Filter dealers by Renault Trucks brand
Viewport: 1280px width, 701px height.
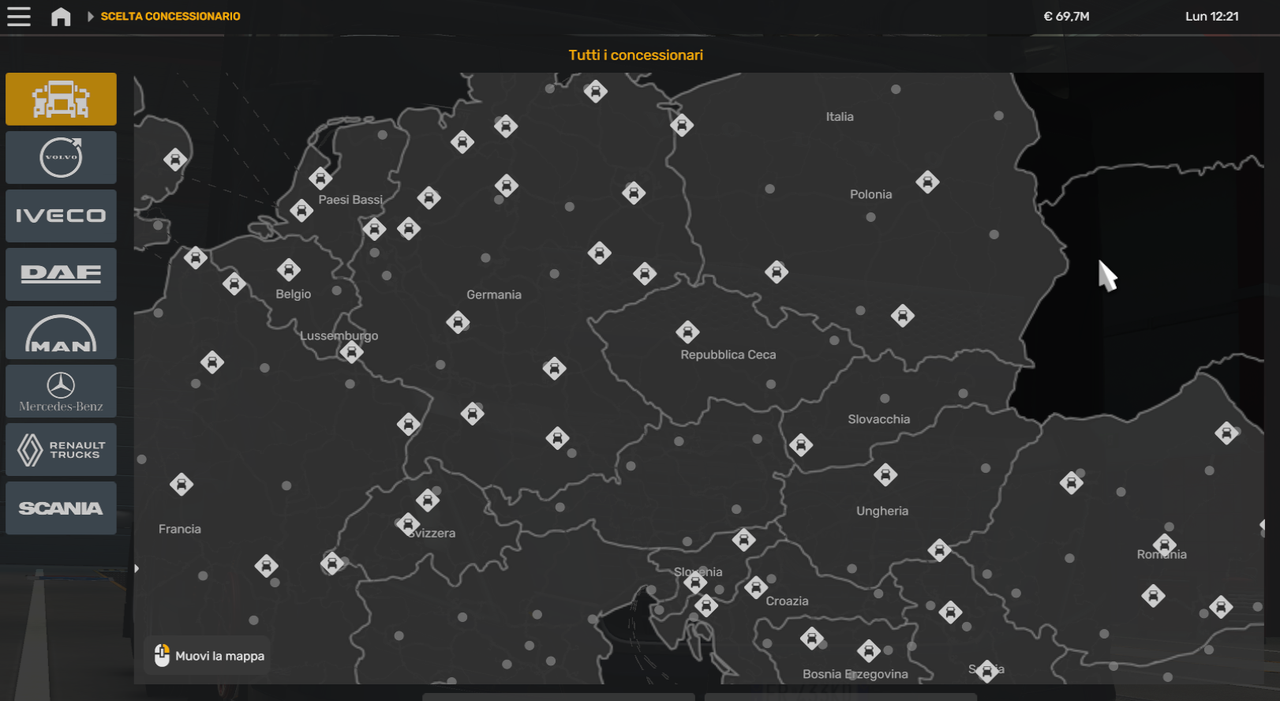pyautogui.click(x=61, y=450)
